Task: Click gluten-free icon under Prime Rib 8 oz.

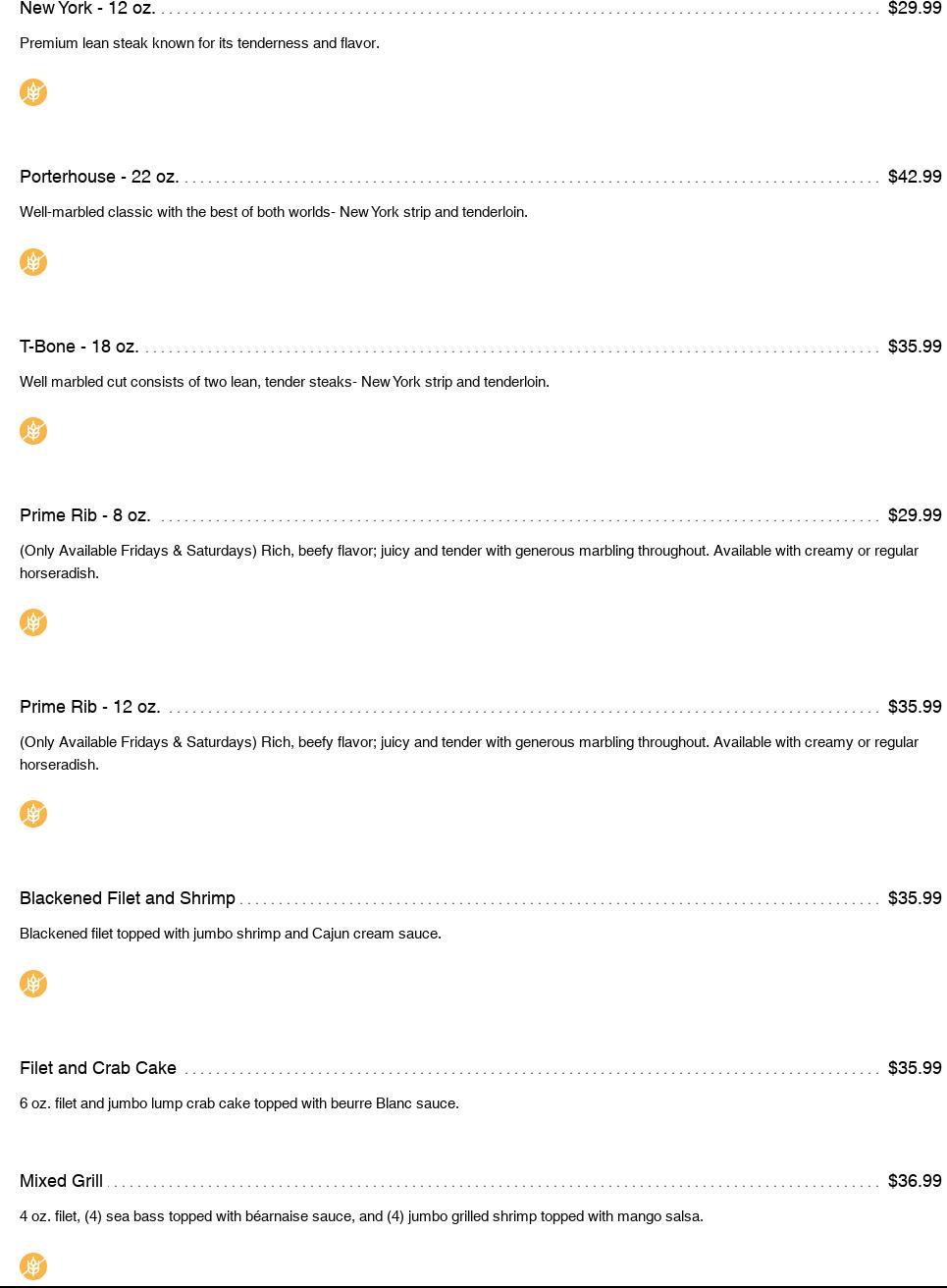Action: [x=33, y=622]
